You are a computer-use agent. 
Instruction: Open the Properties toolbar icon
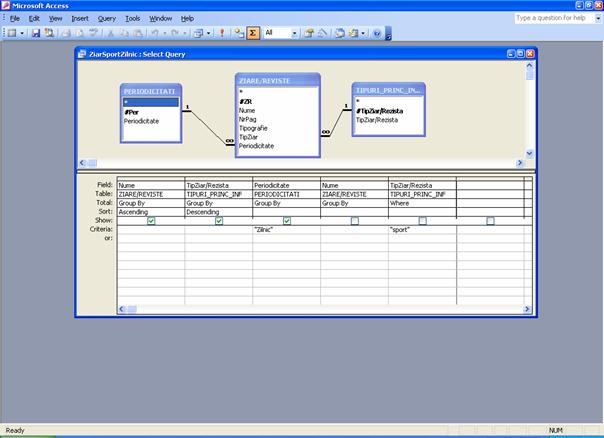point(309,33)
